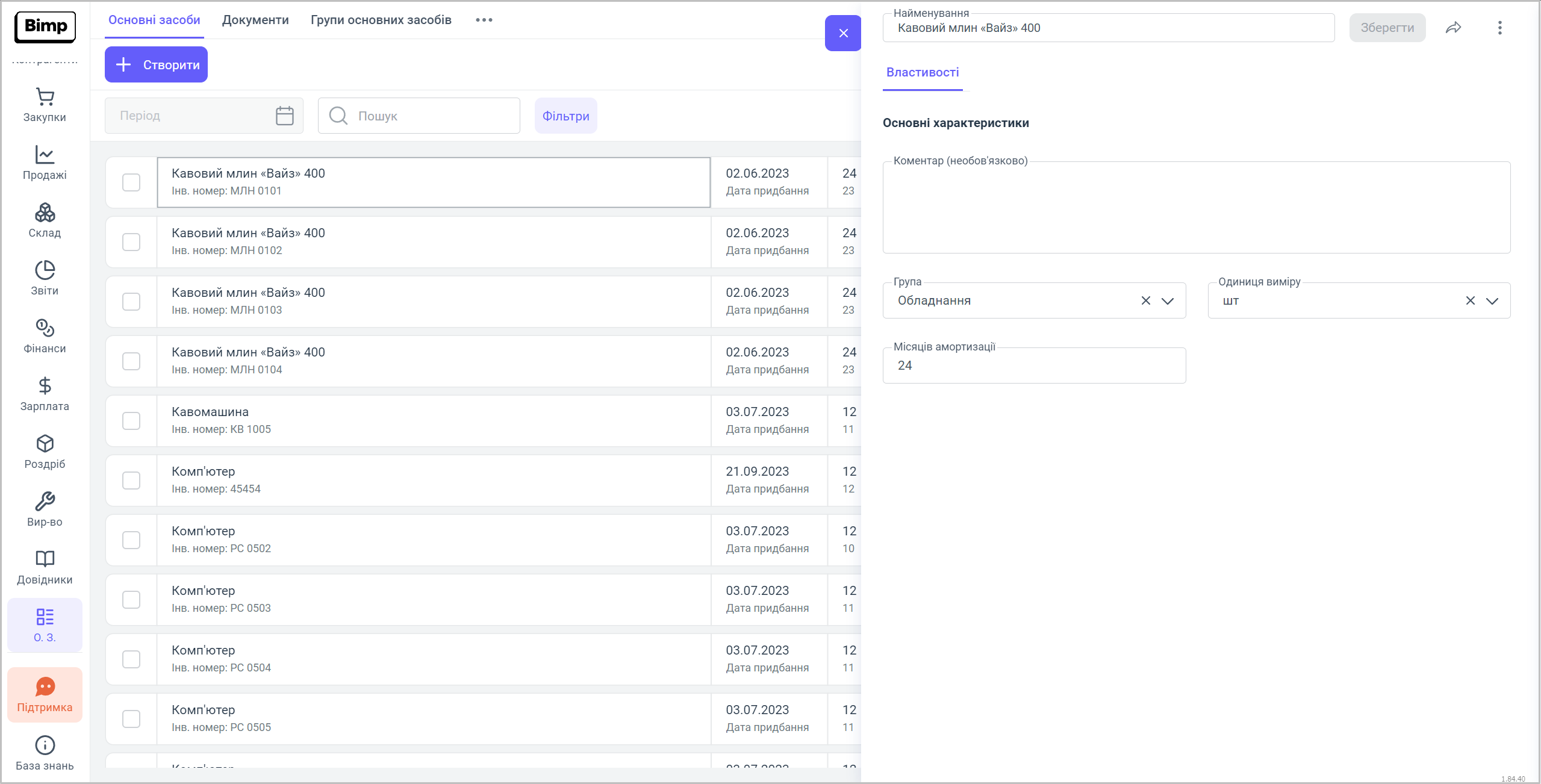The width and height of the screenshot is (1541, 784).
Task: Open the Зарплата dollar section
Action: [45, 394]
